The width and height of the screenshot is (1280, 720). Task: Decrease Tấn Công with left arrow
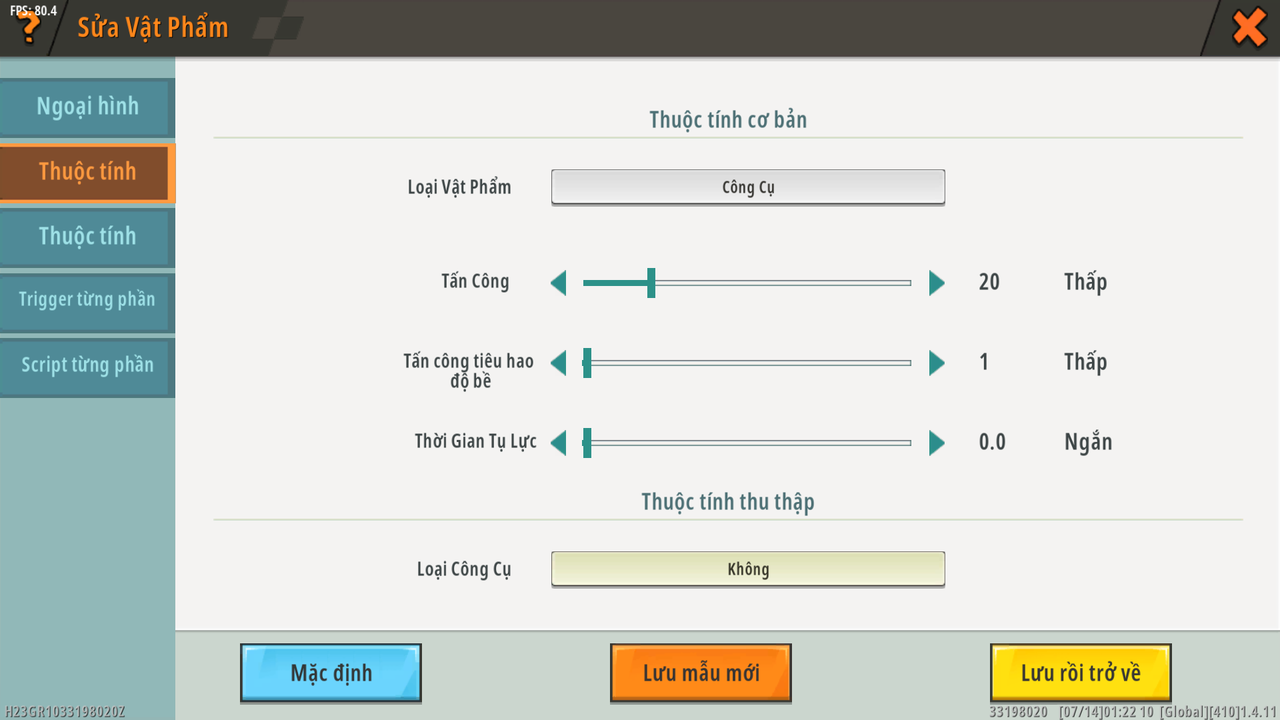[x=558, y=283]
